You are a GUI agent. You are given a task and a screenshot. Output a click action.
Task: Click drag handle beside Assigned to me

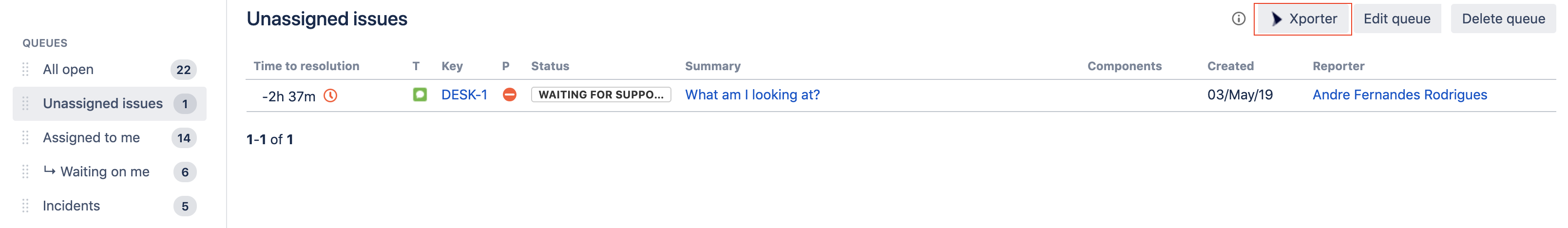click(25, 138)
